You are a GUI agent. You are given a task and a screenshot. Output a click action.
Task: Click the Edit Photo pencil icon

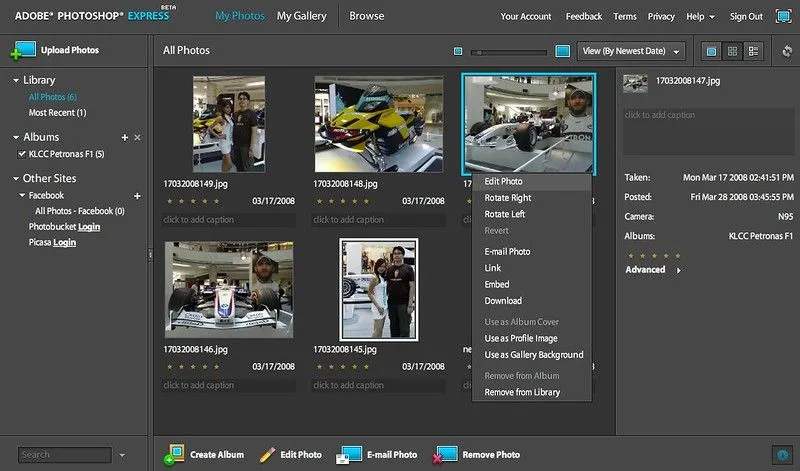267,454
